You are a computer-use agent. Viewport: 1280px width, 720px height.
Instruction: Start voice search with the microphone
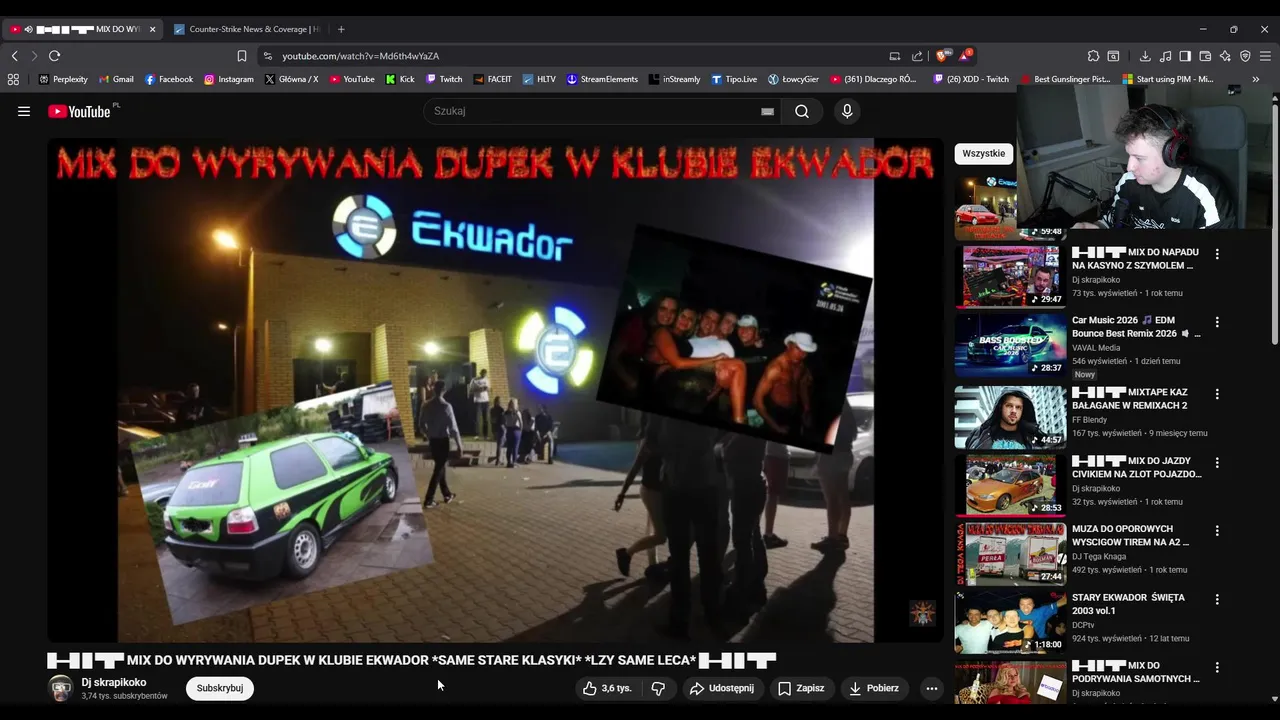(x=847, y=111)
